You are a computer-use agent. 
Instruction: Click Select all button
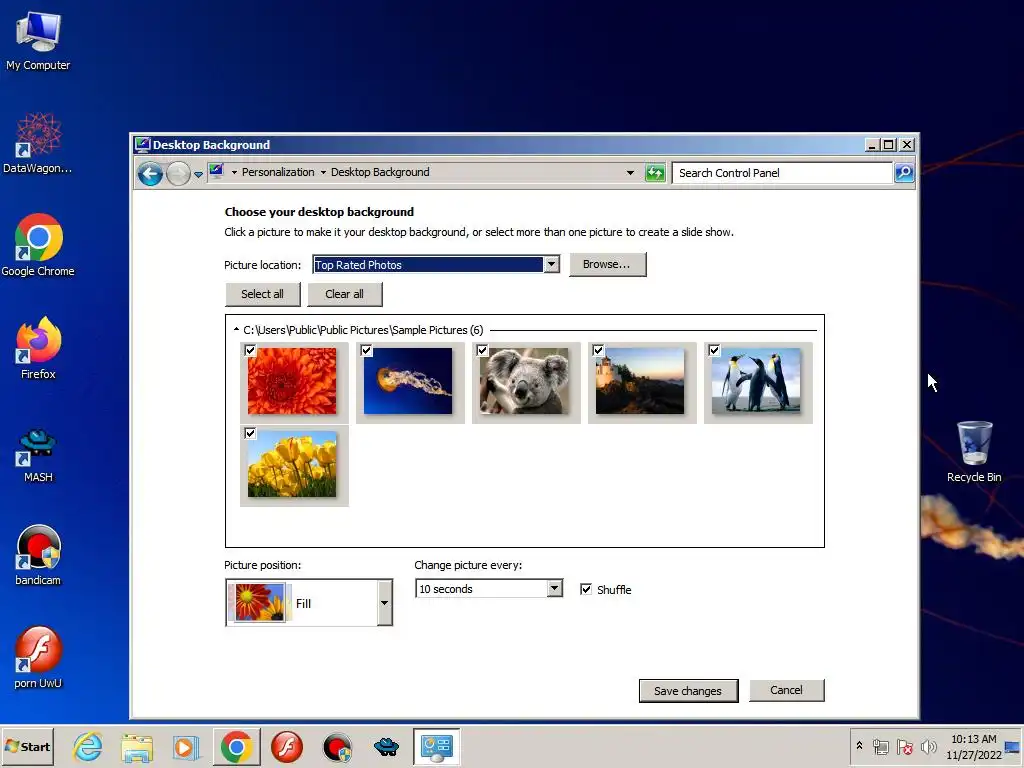pos(263,294)
